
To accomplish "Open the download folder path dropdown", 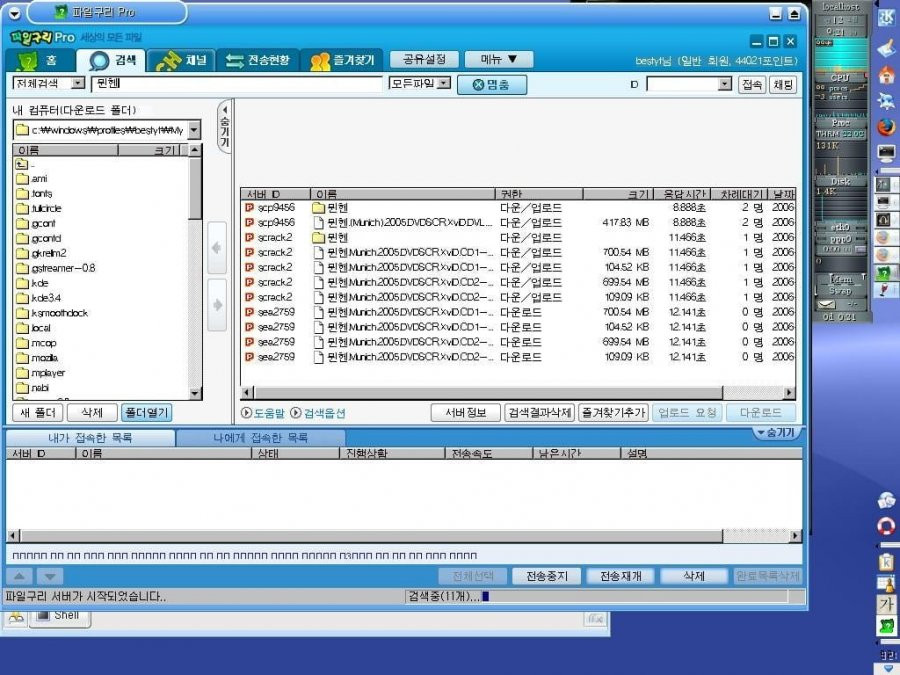I will [194, 130].
